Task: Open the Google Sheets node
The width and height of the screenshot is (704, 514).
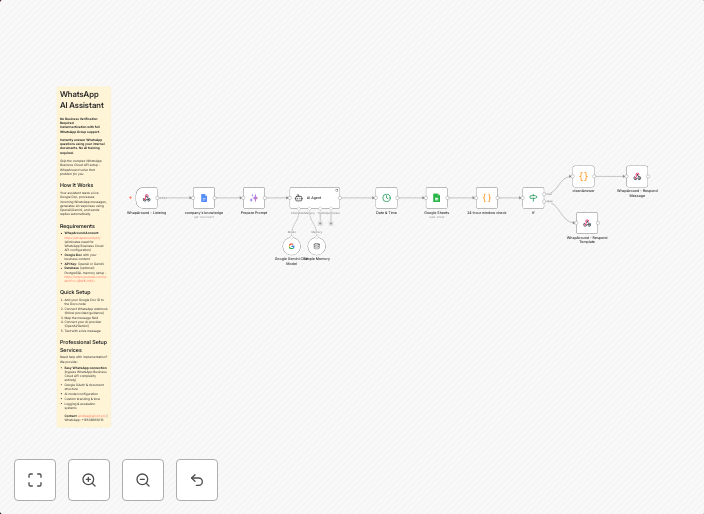Action: tap(436, 198)
